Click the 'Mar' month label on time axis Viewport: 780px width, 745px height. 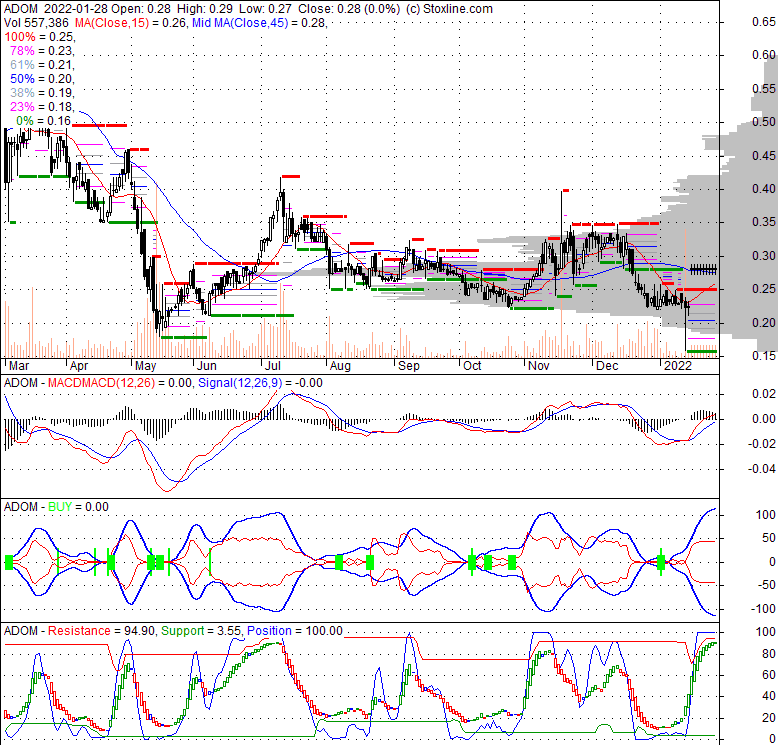[19, 366]
